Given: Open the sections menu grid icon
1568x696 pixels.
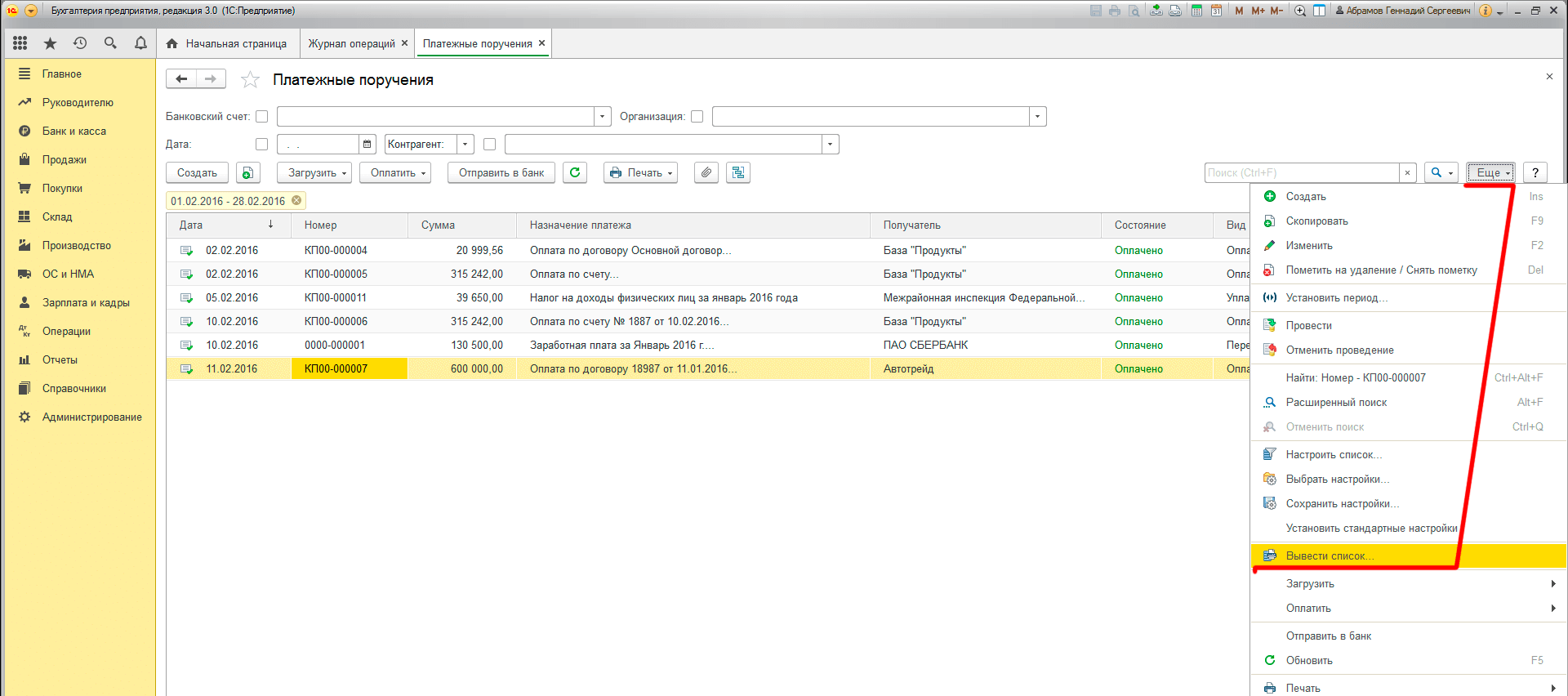Looking at the screenshot, I should (20, 43).
